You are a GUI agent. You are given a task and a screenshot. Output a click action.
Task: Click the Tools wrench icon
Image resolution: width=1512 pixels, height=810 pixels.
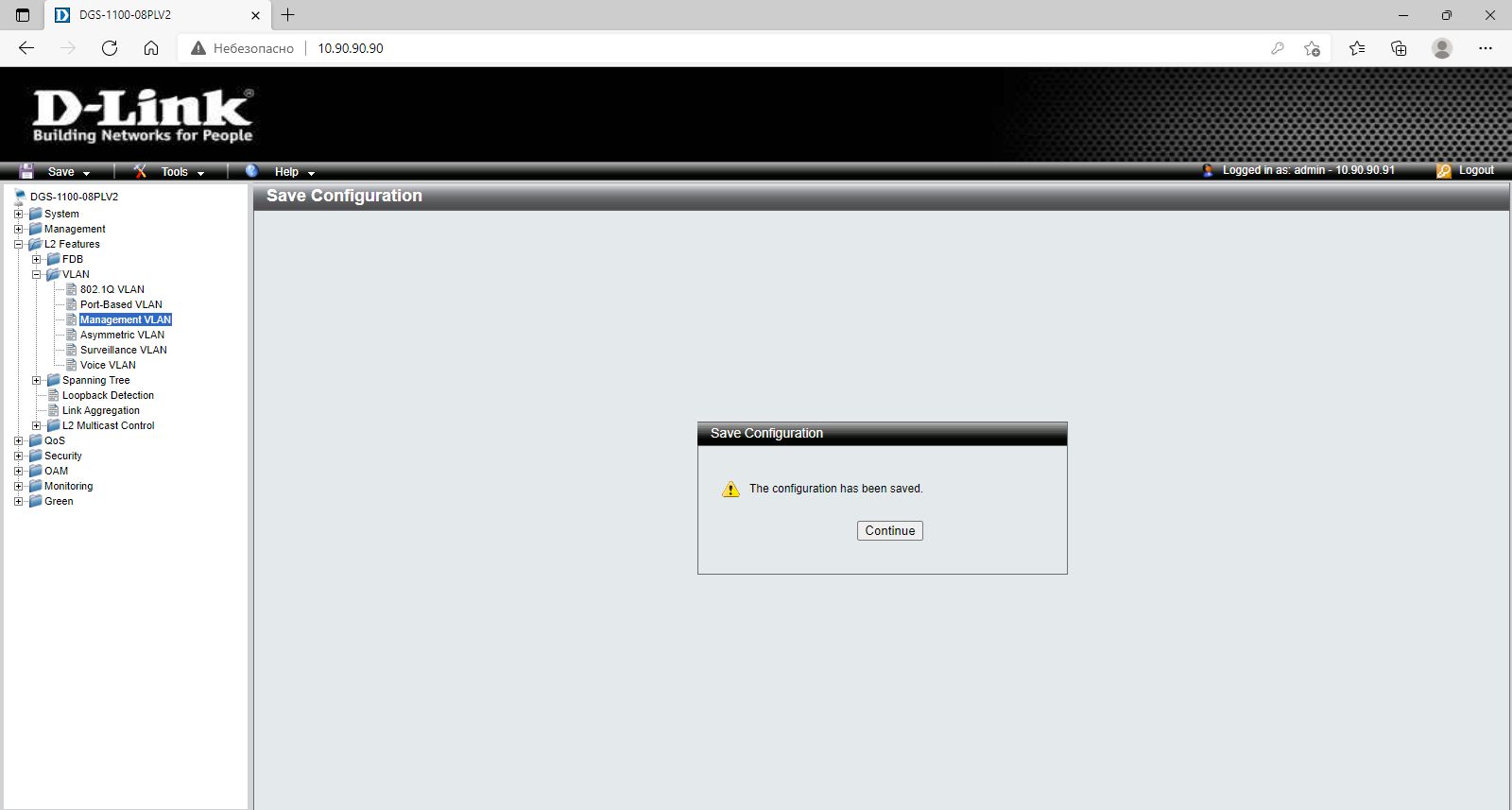(140, 171)
